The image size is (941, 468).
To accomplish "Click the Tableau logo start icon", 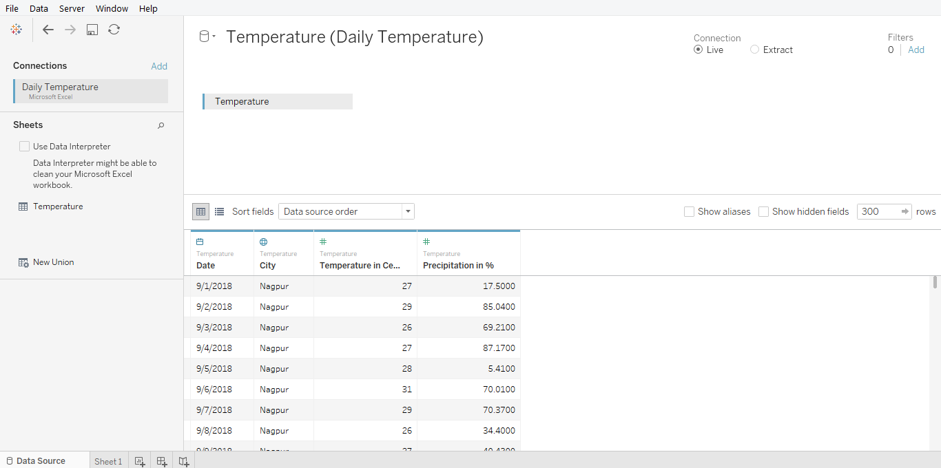I will [x=16, y=30].
